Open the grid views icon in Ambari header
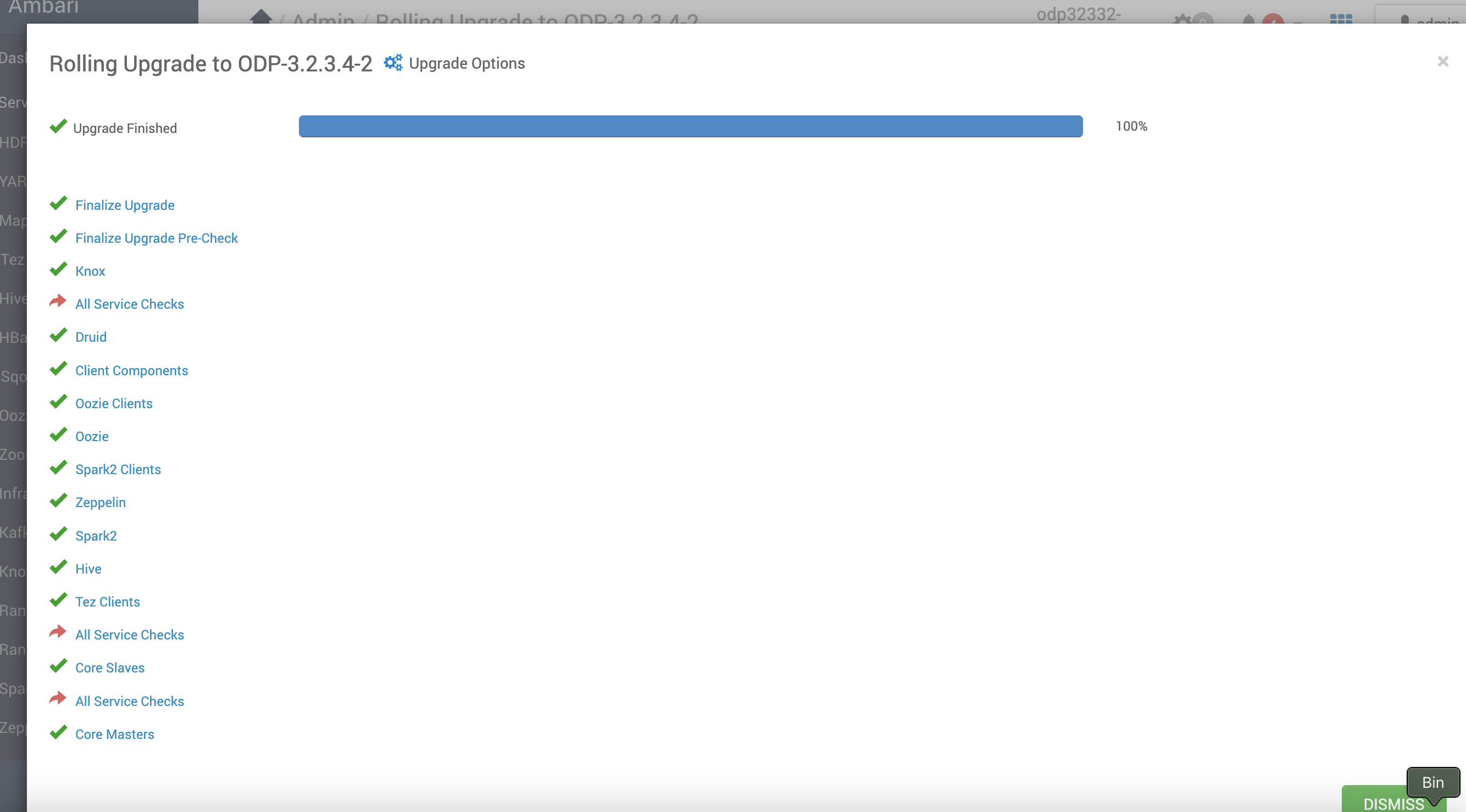Image resolution: width=1466 pixels, height=812 pixels. tap(1341, 19)
